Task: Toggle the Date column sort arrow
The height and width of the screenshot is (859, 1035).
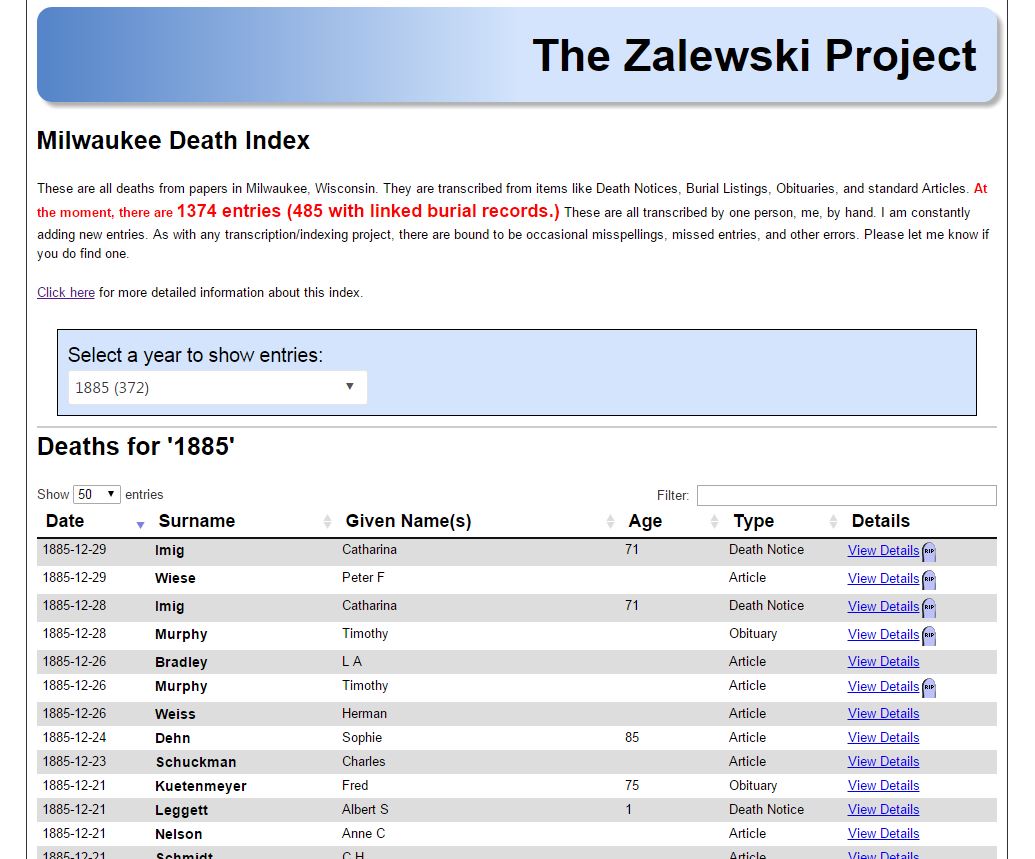Action: 140,523
